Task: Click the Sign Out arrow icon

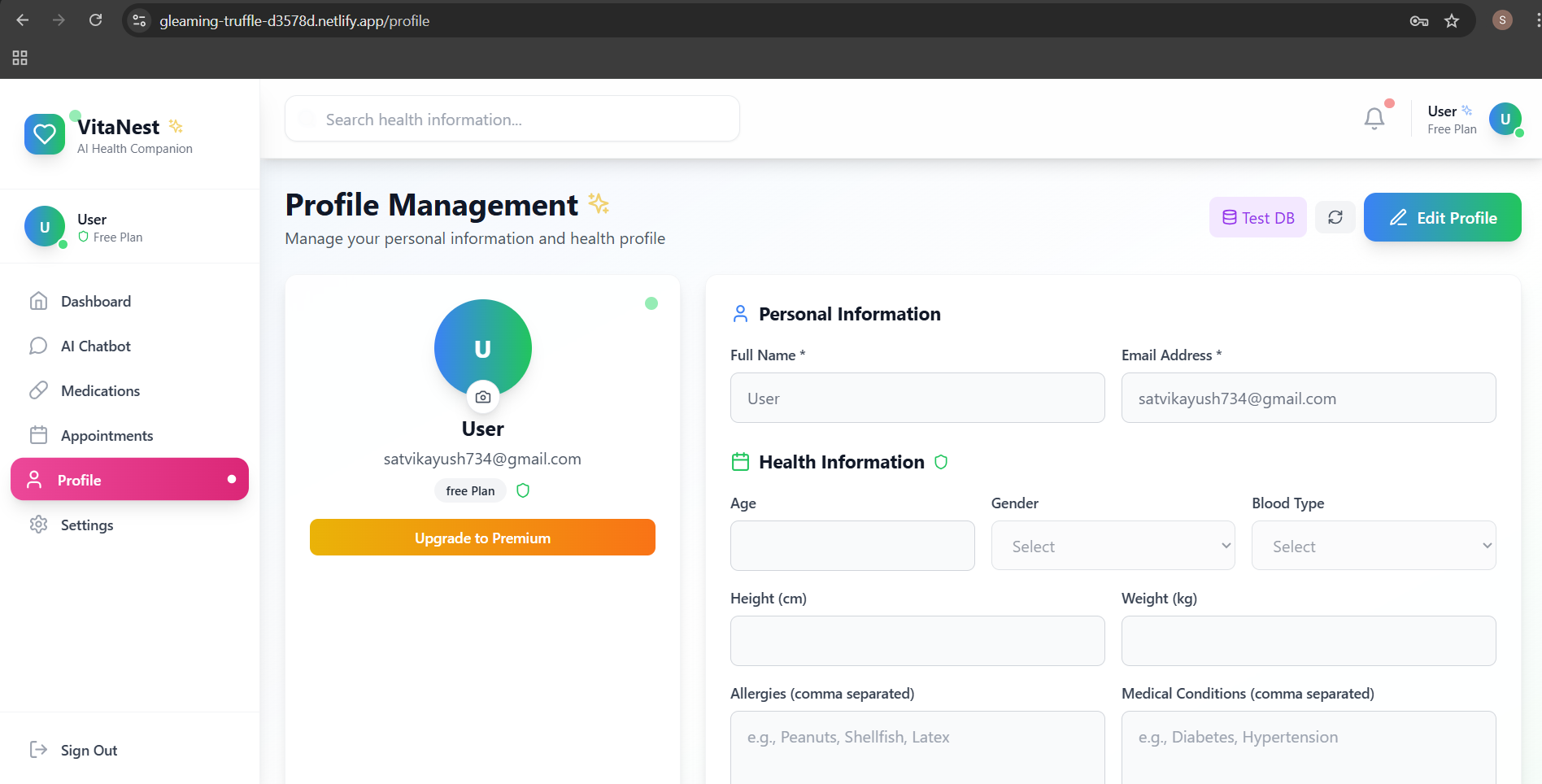Action: [x=38, y=749]
